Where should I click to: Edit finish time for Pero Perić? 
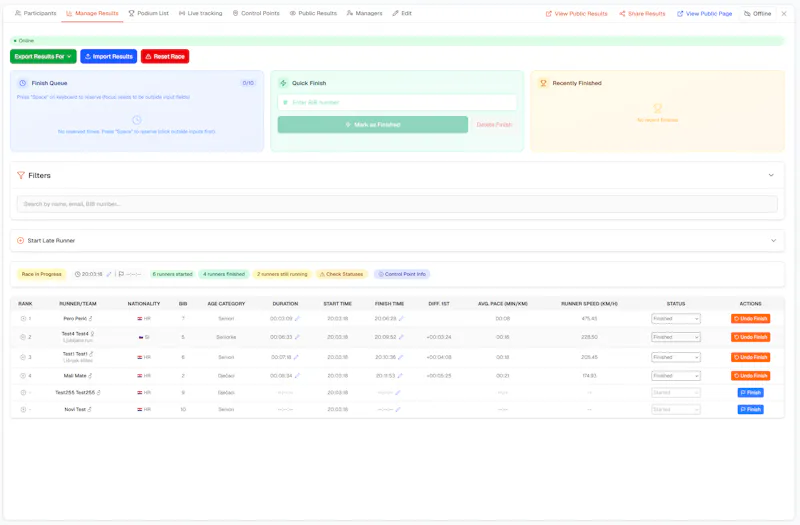coord(401,318)
